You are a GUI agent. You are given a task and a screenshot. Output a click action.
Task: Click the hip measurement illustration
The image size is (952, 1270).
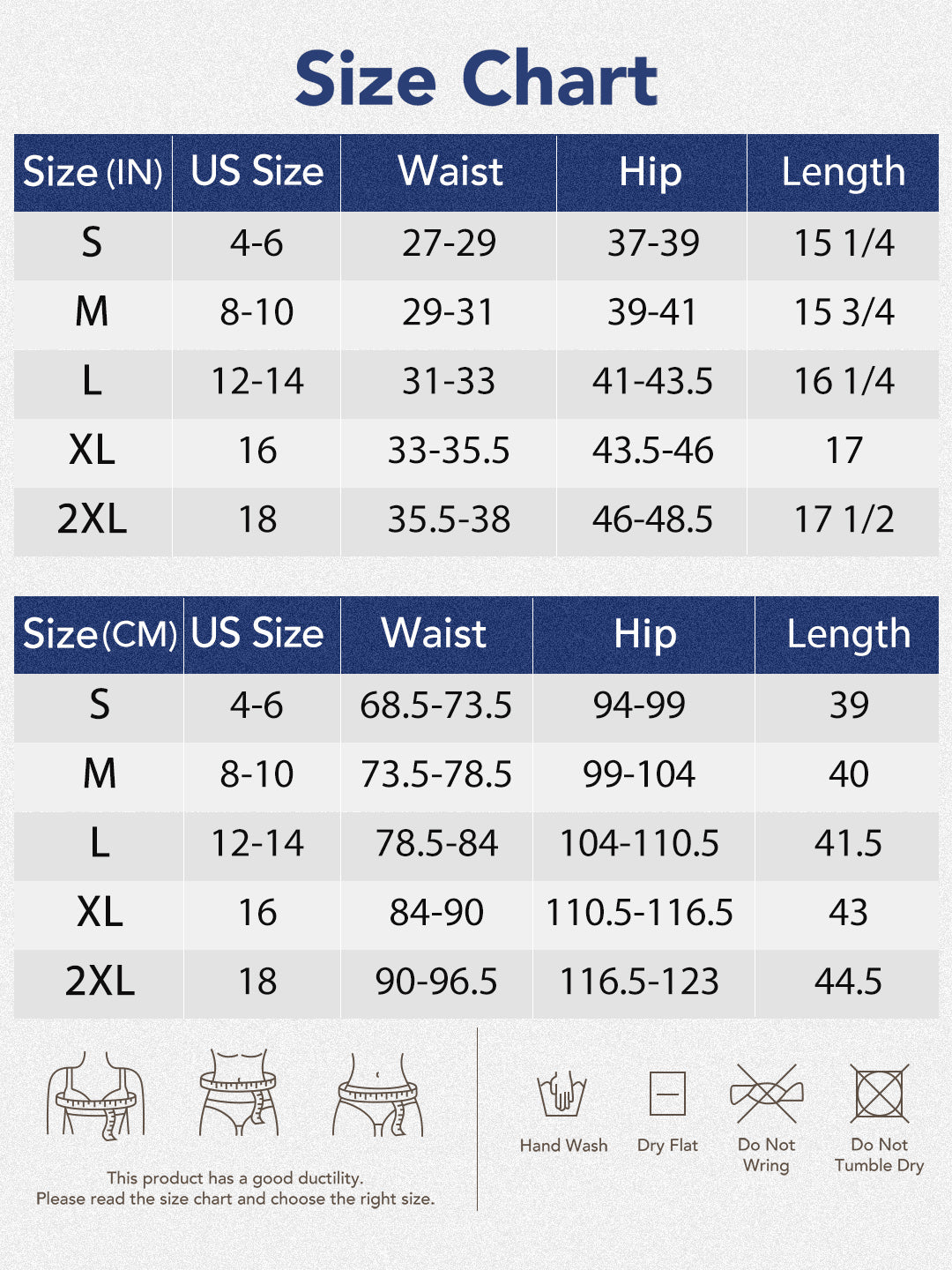377,1094
